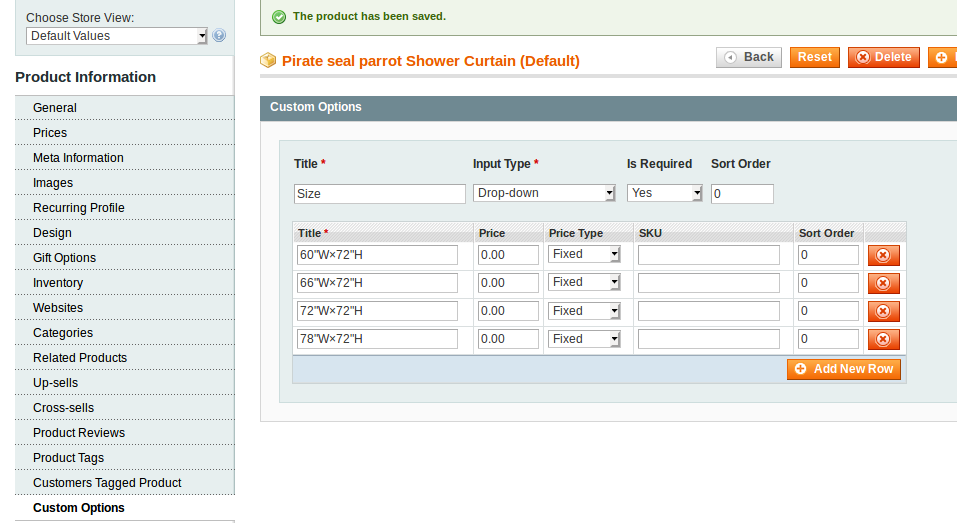Click the green success checkmark icon
Viewport: 957px width, 523px height.
click(x=279, y=17)
